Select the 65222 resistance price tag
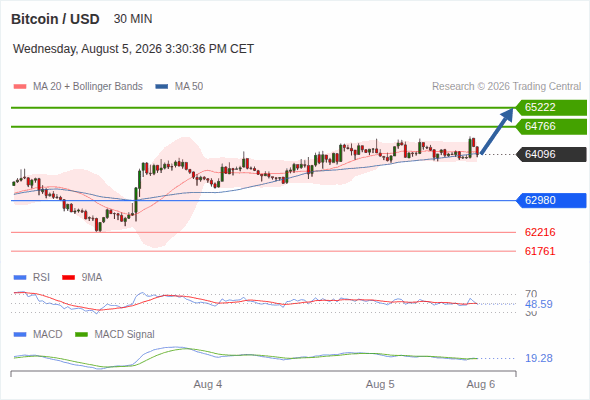The width and height of the screenshot is (590, 400). (551, 108)
